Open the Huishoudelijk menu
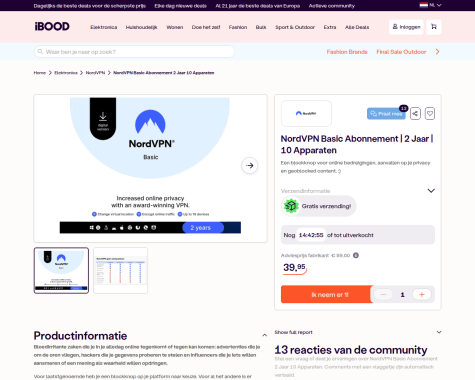Image resolution: width=475 pixels, height=380 pixels. pos(141,27)
